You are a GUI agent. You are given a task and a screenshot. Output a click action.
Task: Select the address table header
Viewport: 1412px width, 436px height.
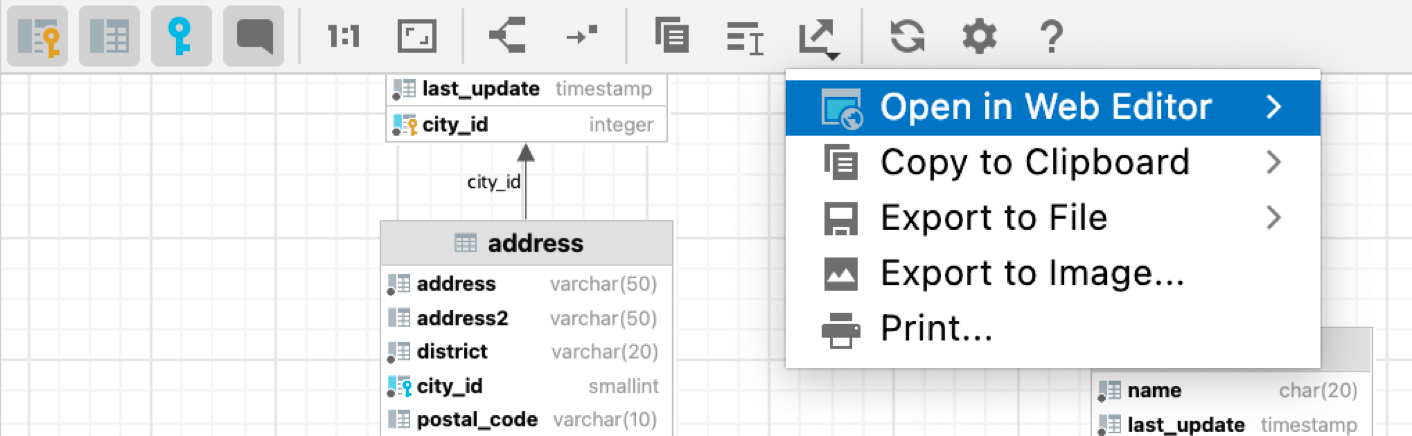(x=526, y=243)
